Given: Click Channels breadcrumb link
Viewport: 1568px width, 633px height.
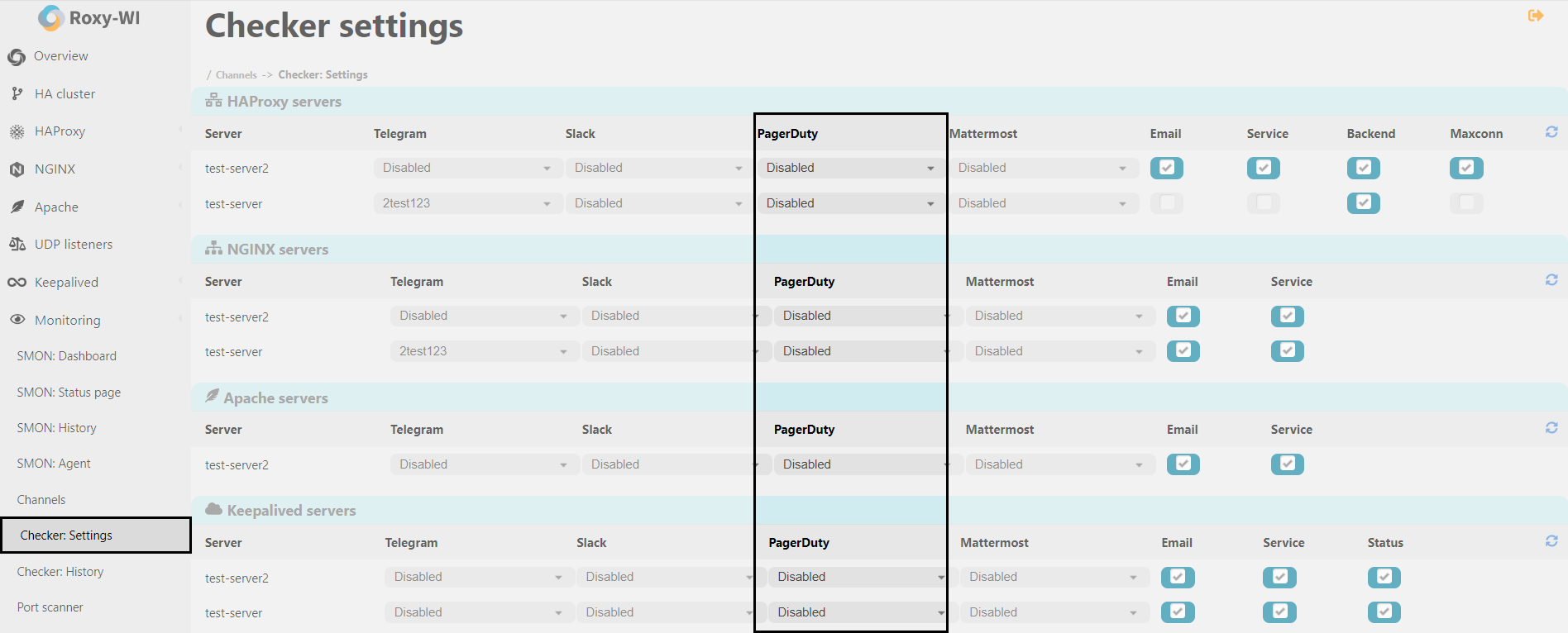Looking at the screenshot, I should [x=237, y=75].
